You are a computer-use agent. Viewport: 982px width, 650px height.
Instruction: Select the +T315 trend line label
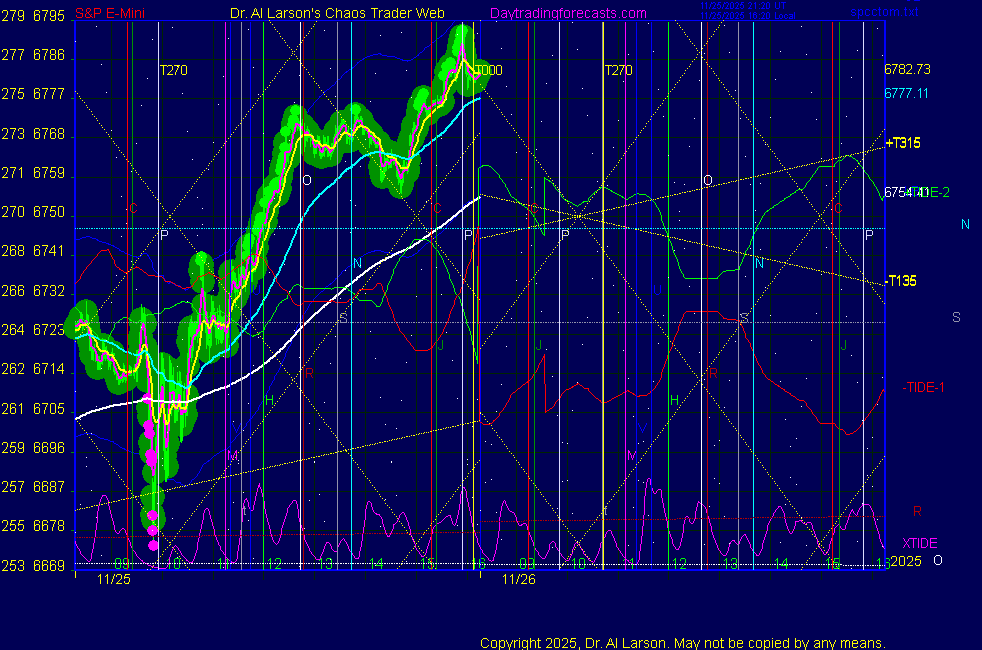point(903,143)
